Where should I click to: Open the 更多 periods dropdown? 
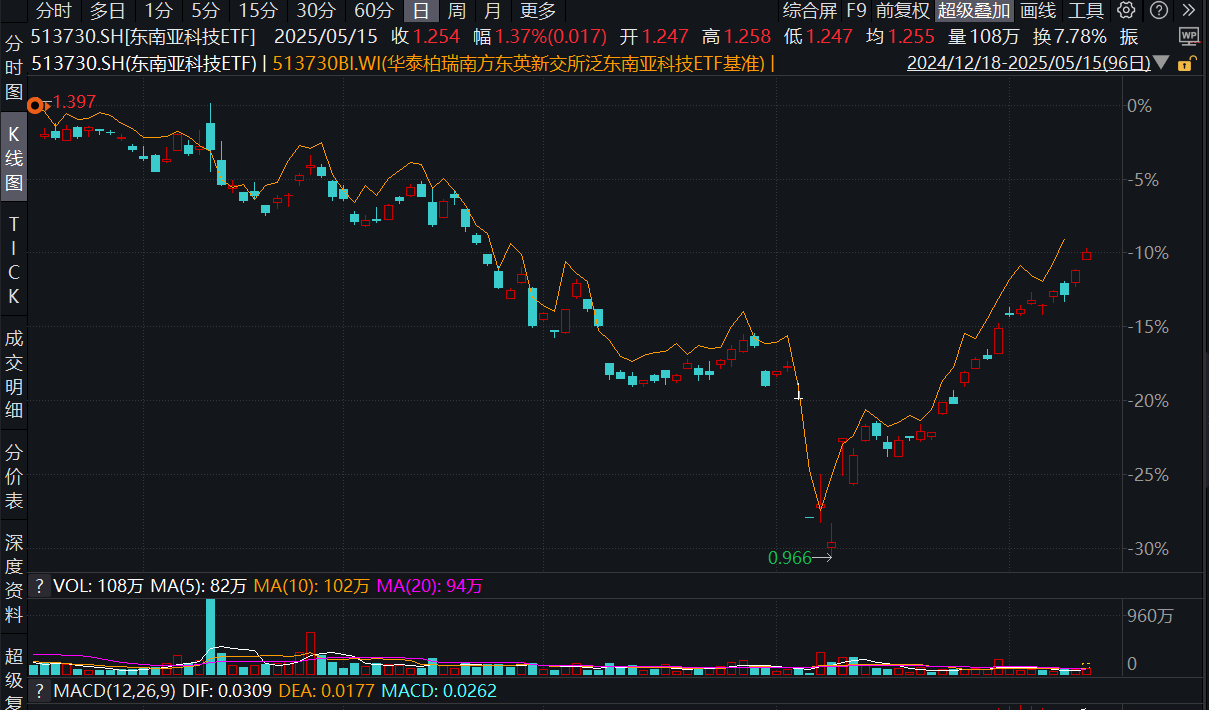pyautogui.click(x=538, y=11)
